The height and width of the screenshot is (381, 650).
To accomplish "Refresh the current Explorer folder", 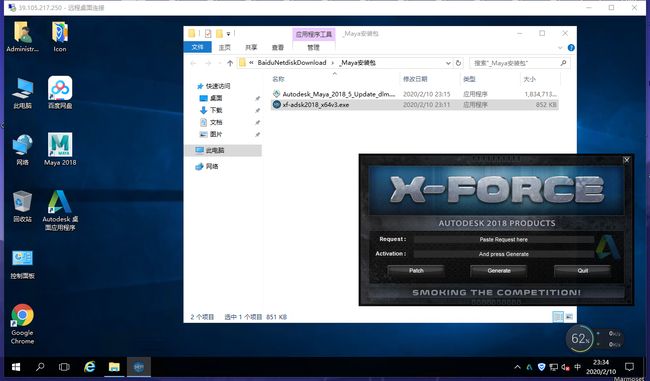I will (x=458, y=63).
